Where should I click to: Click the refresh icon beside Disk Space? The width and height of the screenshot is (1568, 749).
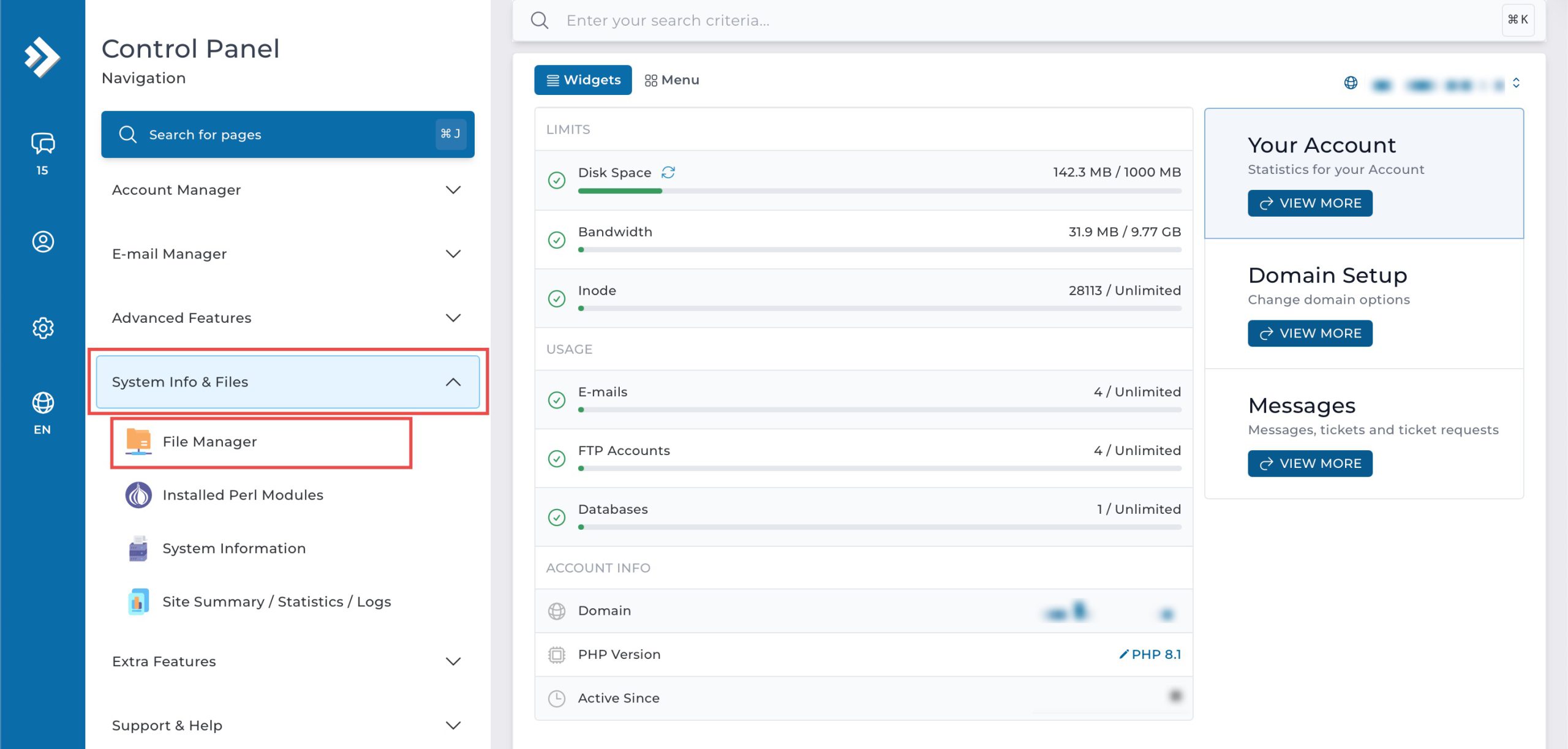pyautogui.click(x=668, y=172)
